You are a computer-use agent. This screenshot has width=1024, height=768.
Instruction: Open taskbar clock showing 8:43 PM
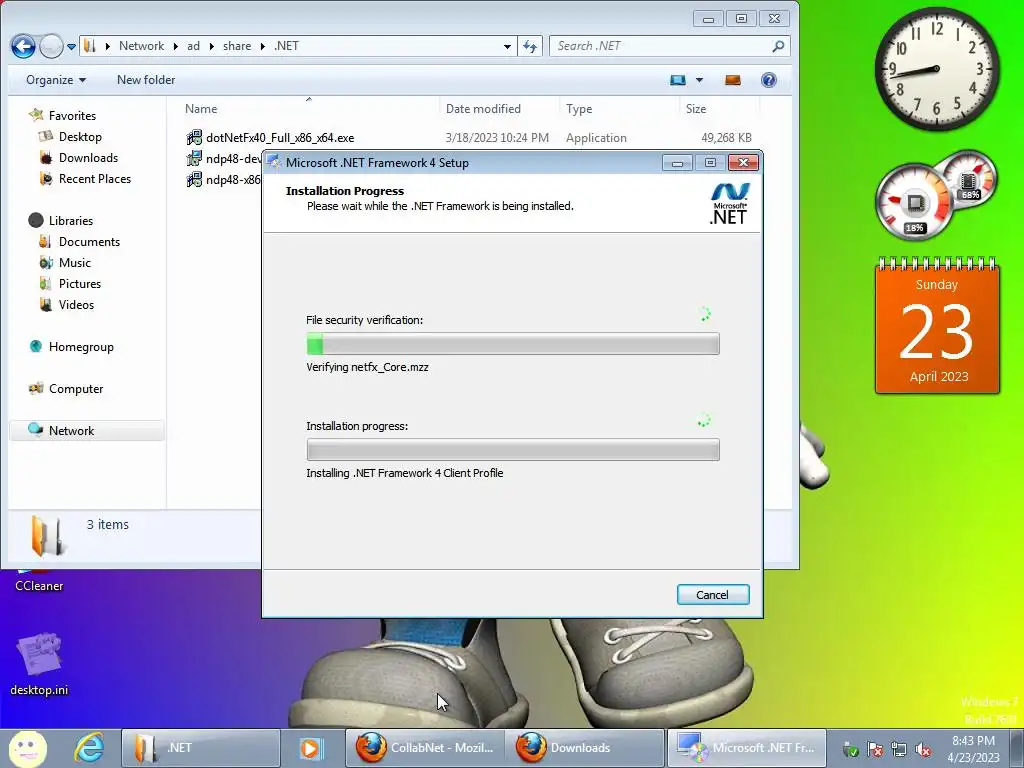click(x=973, y=748)
